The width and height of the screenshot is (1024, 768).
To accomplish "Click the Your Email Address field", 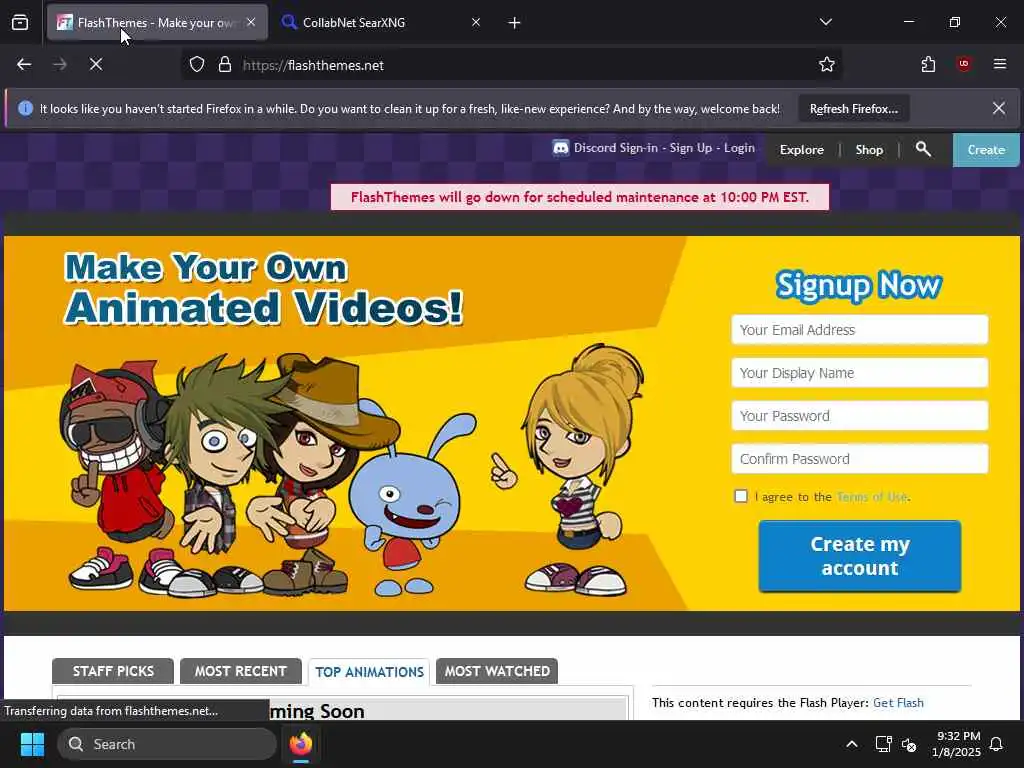I will click(x=859, y=330).
